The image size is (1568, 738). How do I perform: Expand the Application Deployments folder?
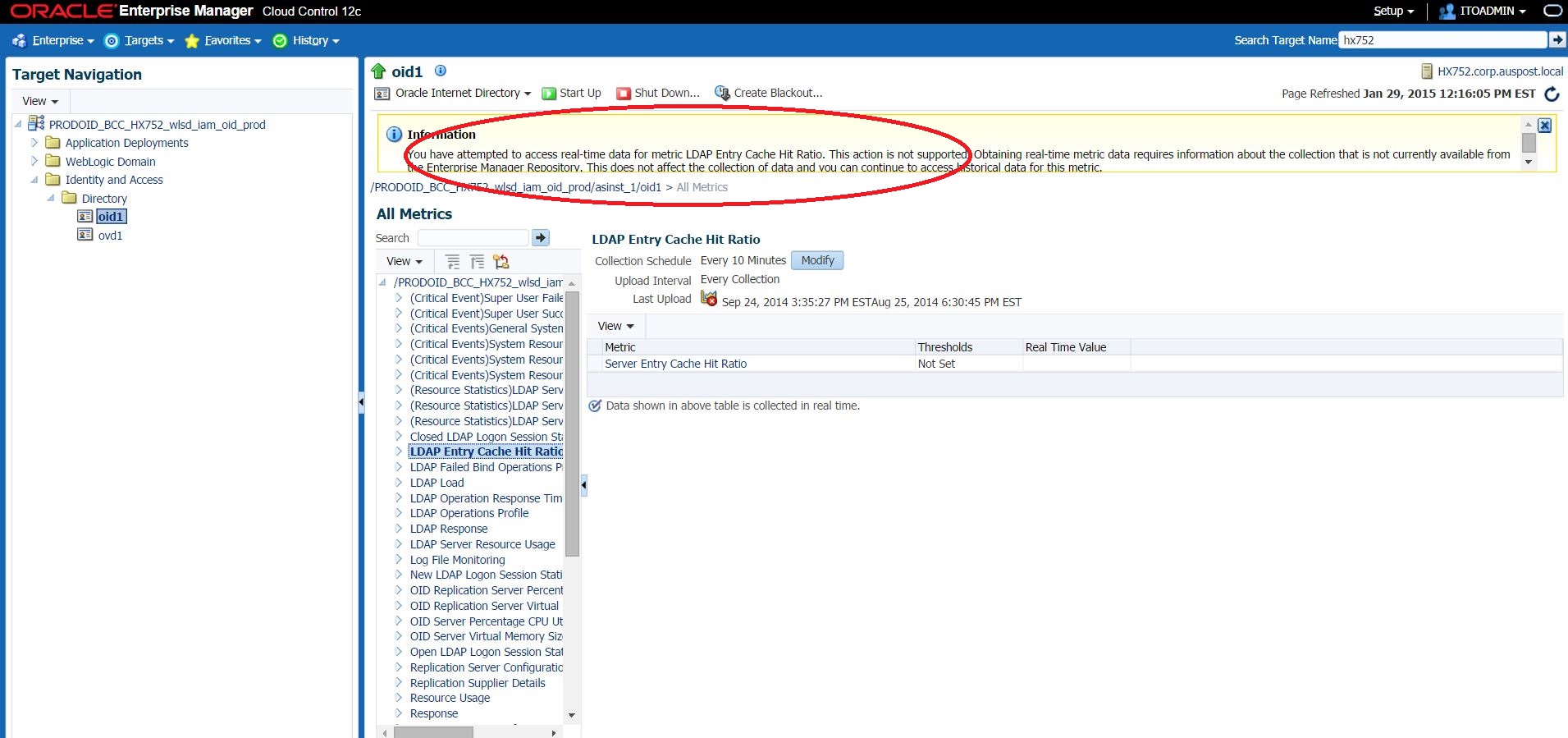34,143
